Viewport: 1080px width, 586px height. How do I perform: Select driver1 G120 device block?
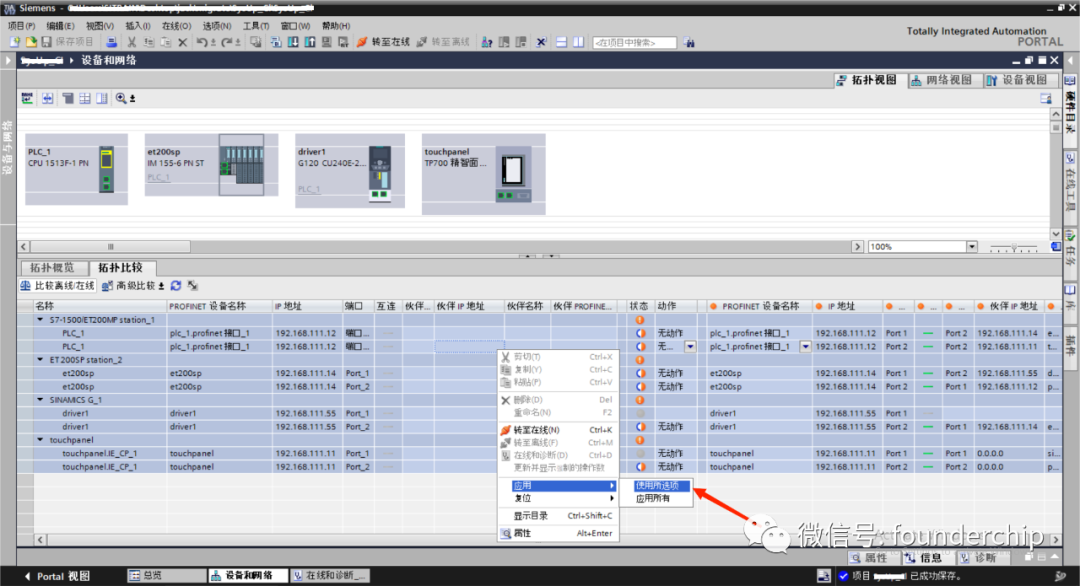coord(350,171)
